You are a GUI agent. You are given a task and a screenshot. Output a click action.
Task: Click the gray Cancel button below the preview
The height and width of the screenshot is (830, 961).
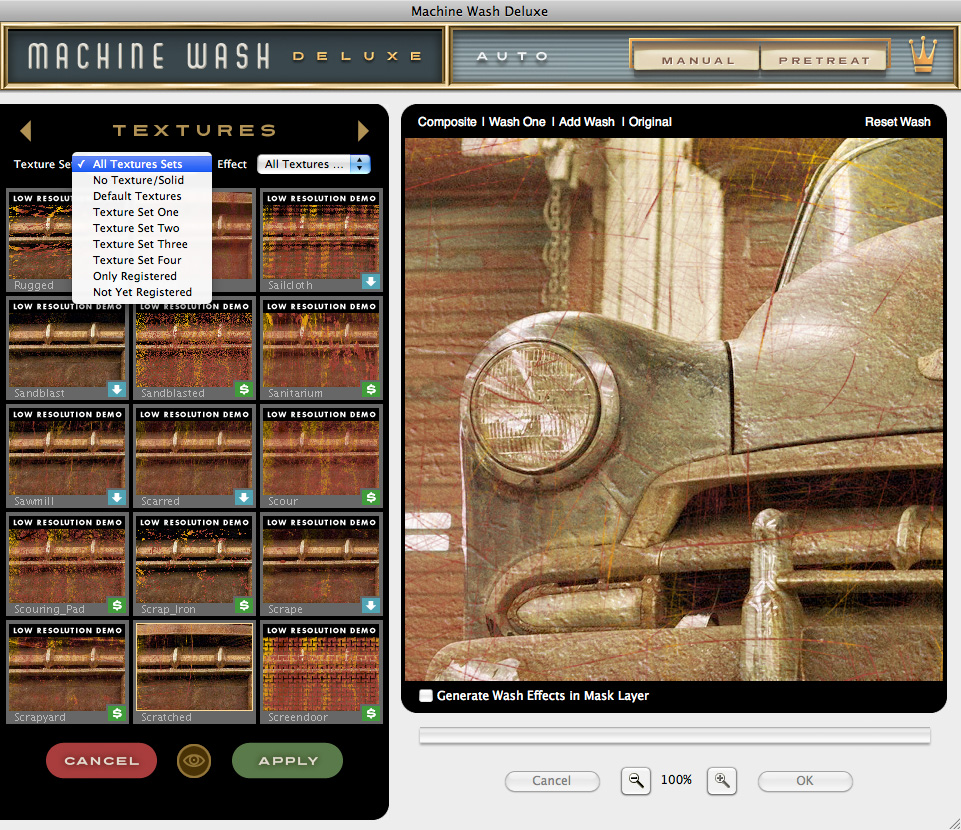coord(552,781)
